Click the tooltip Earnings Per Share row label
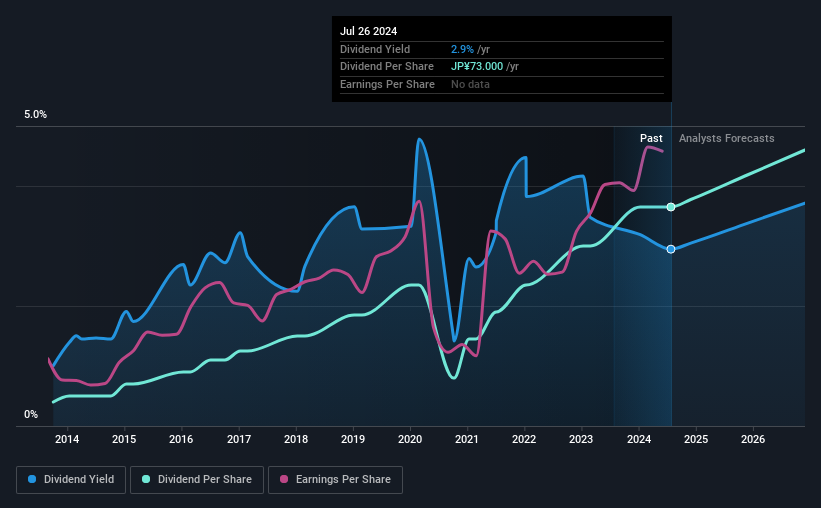Image resolution: width=821 pixels, height=508 pixels. (x=387, y=84)
